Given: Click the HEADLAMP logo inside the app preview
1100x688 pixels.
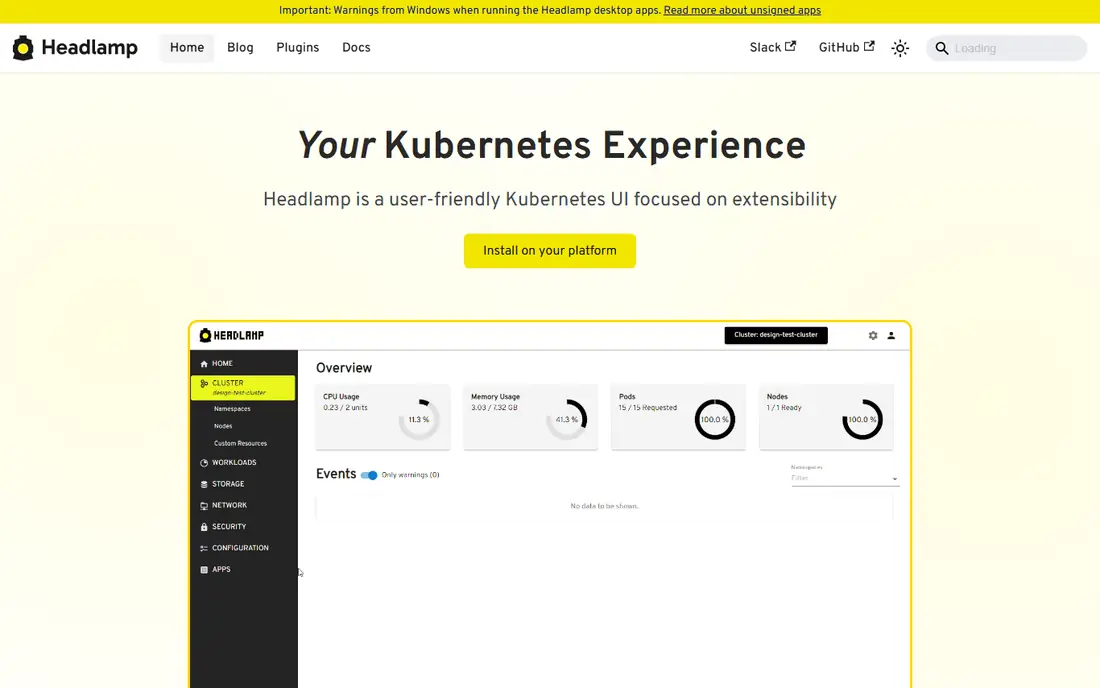Looking at the screenshot, I should click(232, 335).
